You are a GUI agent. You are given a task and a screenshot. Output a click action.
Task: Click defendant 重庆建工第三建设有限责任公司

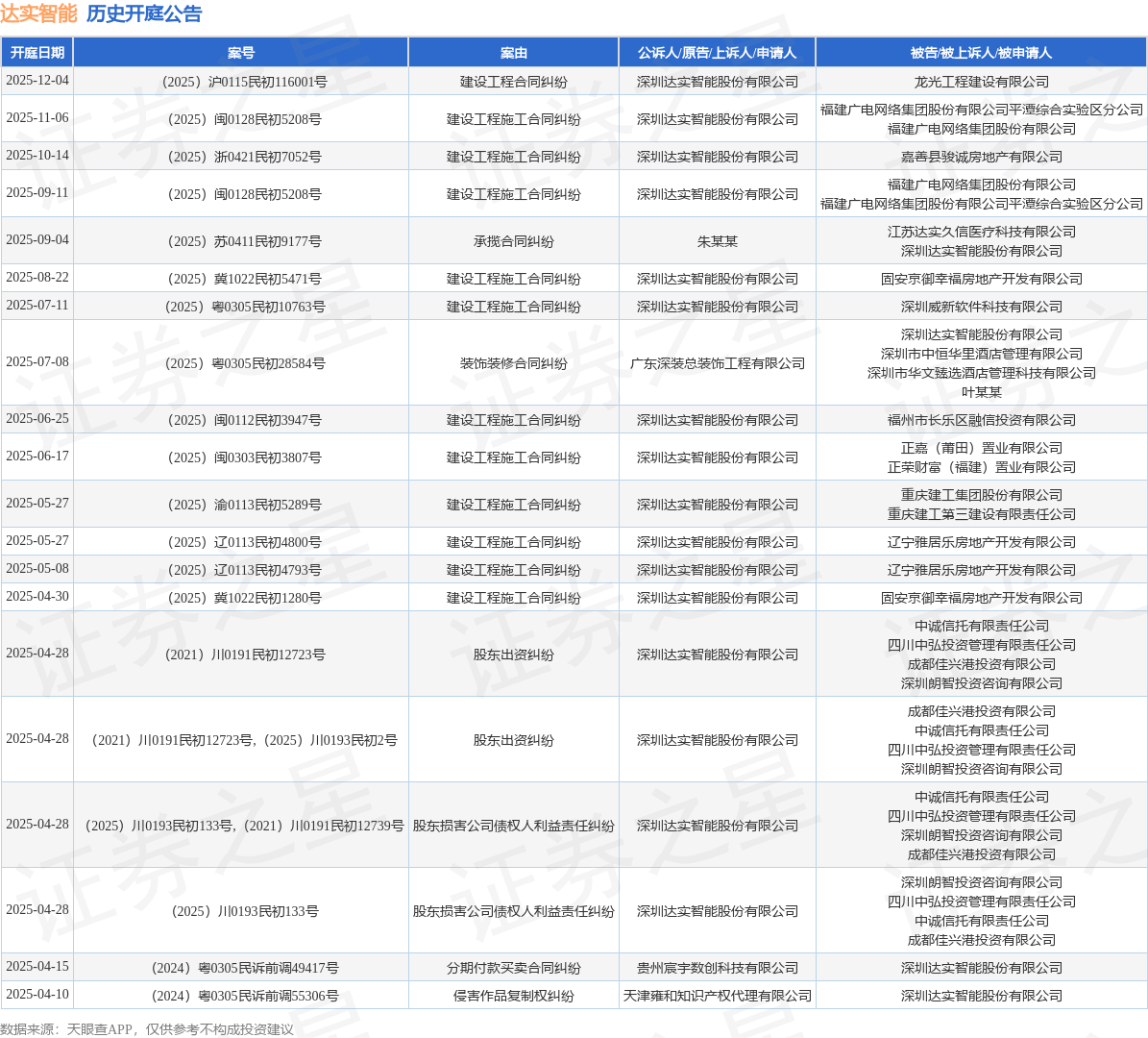point(981,514)
